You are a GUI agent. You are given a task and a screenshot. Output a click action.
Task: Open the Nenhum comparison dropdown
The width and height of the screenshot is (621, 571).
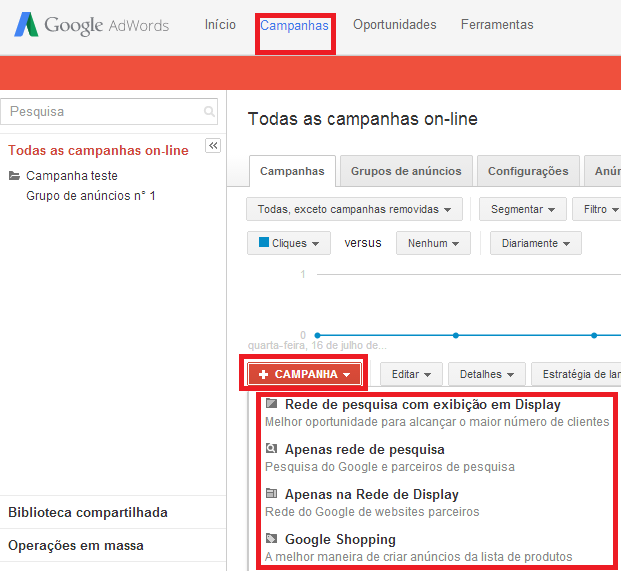click(x=433, y=243)
